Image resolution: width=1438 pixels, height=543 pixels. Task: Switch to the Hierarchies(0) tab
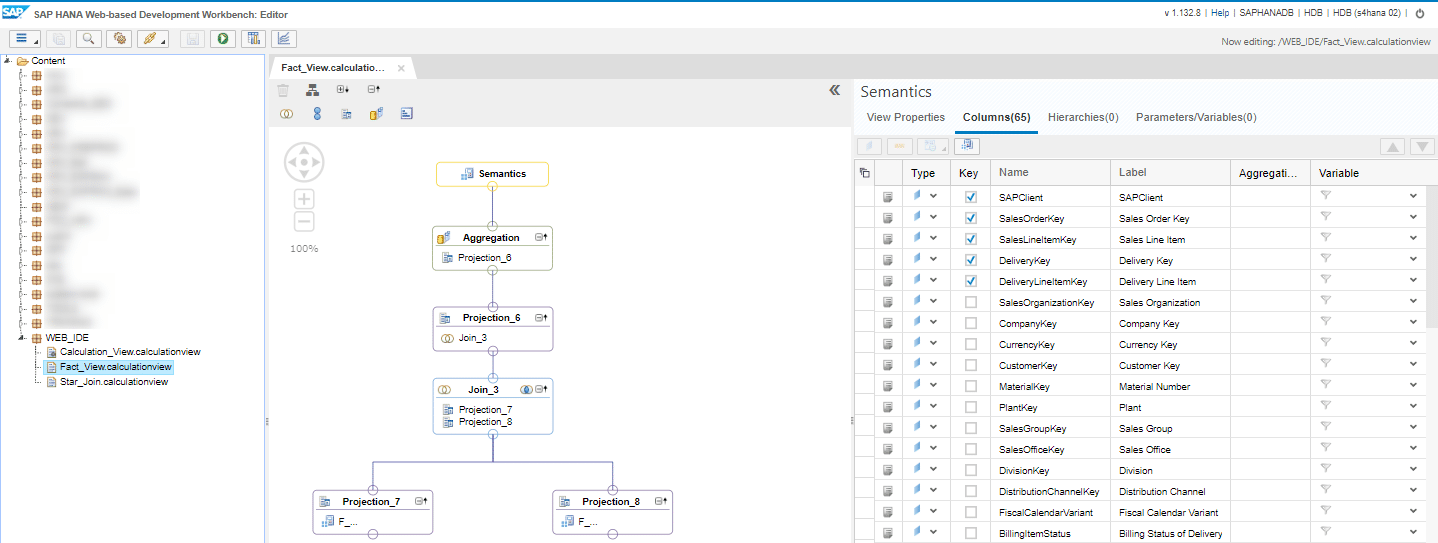click(1083, 117)
